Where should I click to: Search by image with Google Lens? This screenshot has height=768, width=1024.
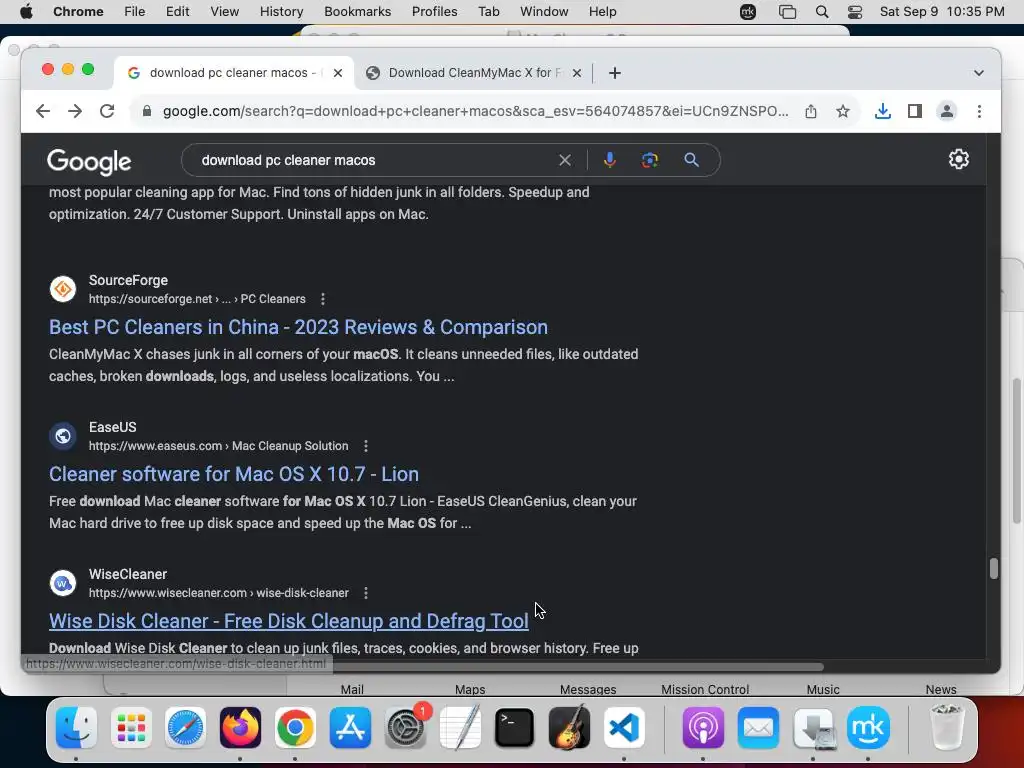coord(650,160)
